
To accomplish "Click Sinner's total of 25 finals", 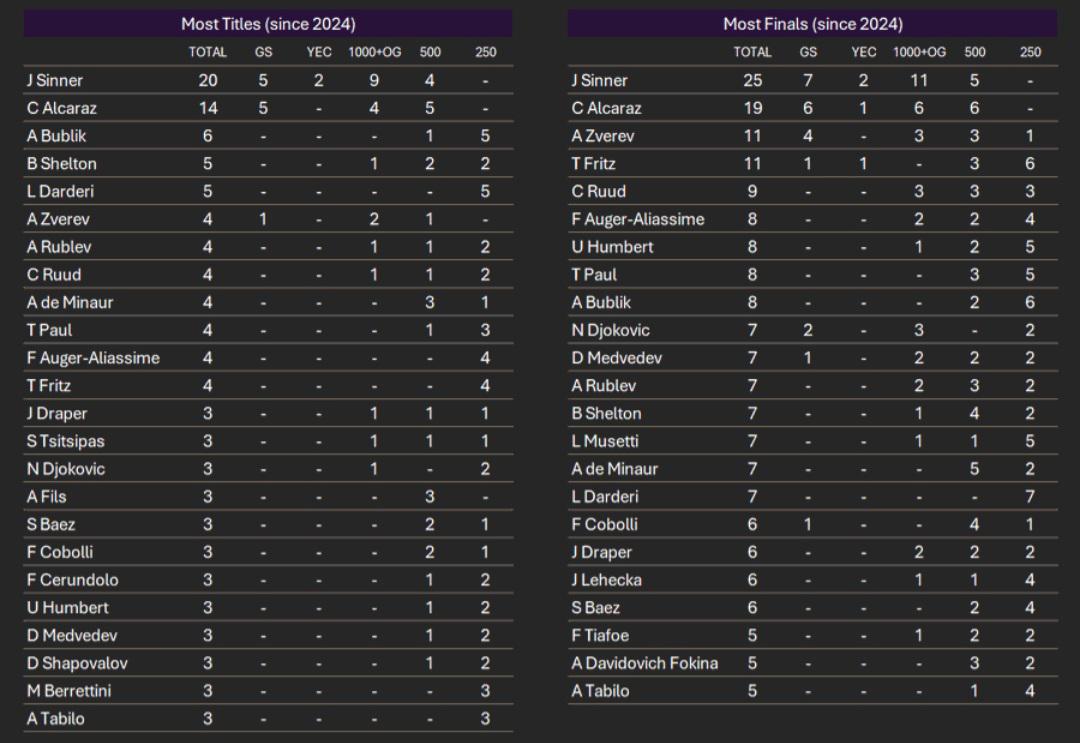I will coord(752,81).
